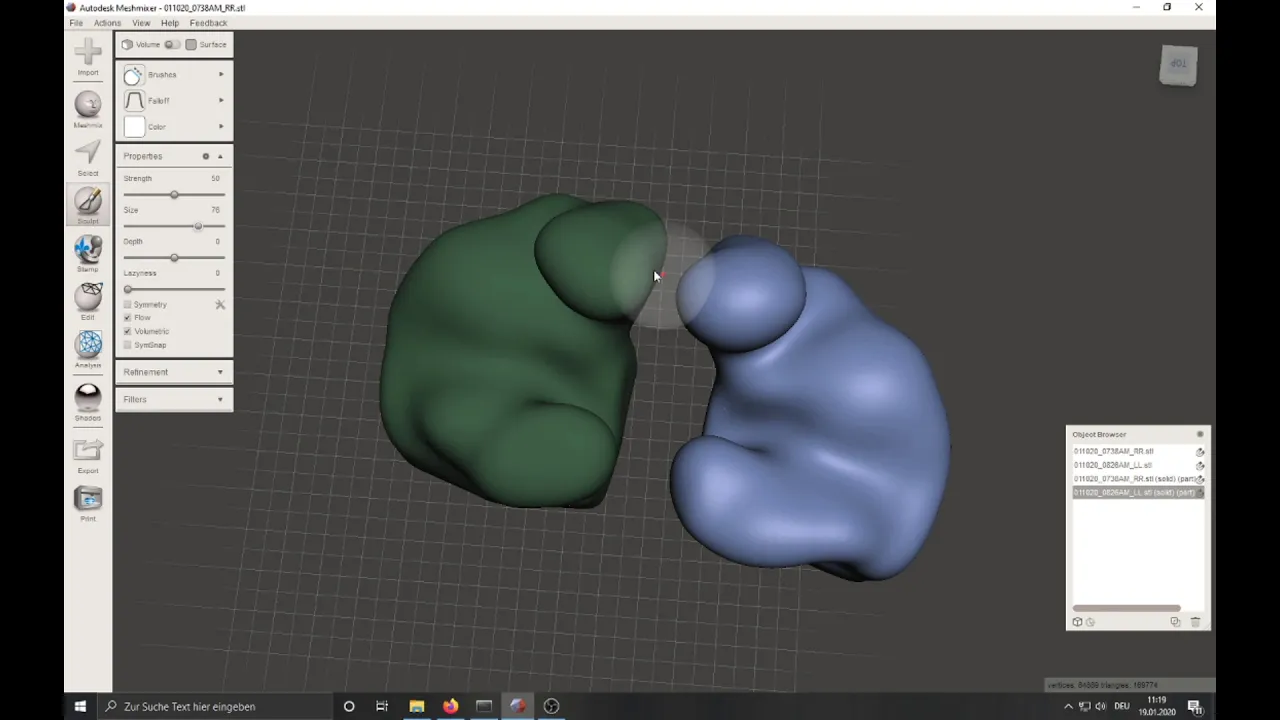Click the taskbar clock showing 11:19

[1157, 706]
